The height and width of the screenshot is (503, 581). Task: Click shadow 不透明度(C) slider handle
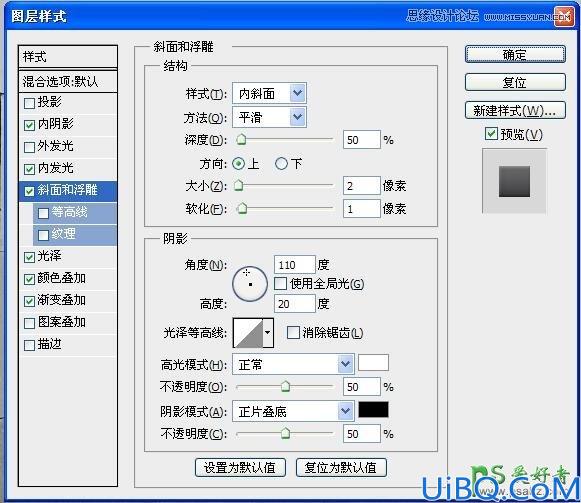(285, 433)
